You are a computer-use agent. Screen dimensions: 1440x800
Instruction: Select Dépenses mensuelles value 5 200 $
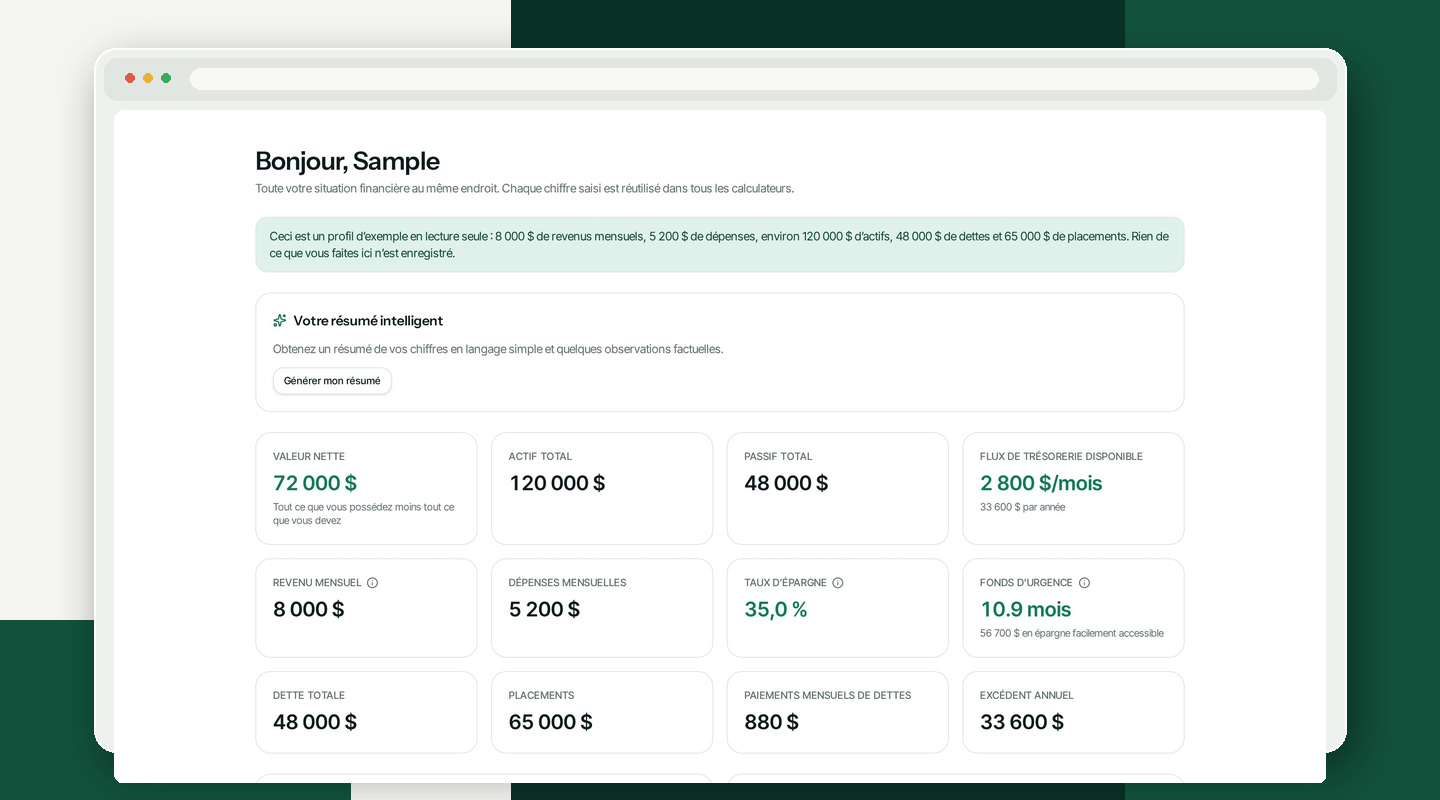[x=544, y=609]
